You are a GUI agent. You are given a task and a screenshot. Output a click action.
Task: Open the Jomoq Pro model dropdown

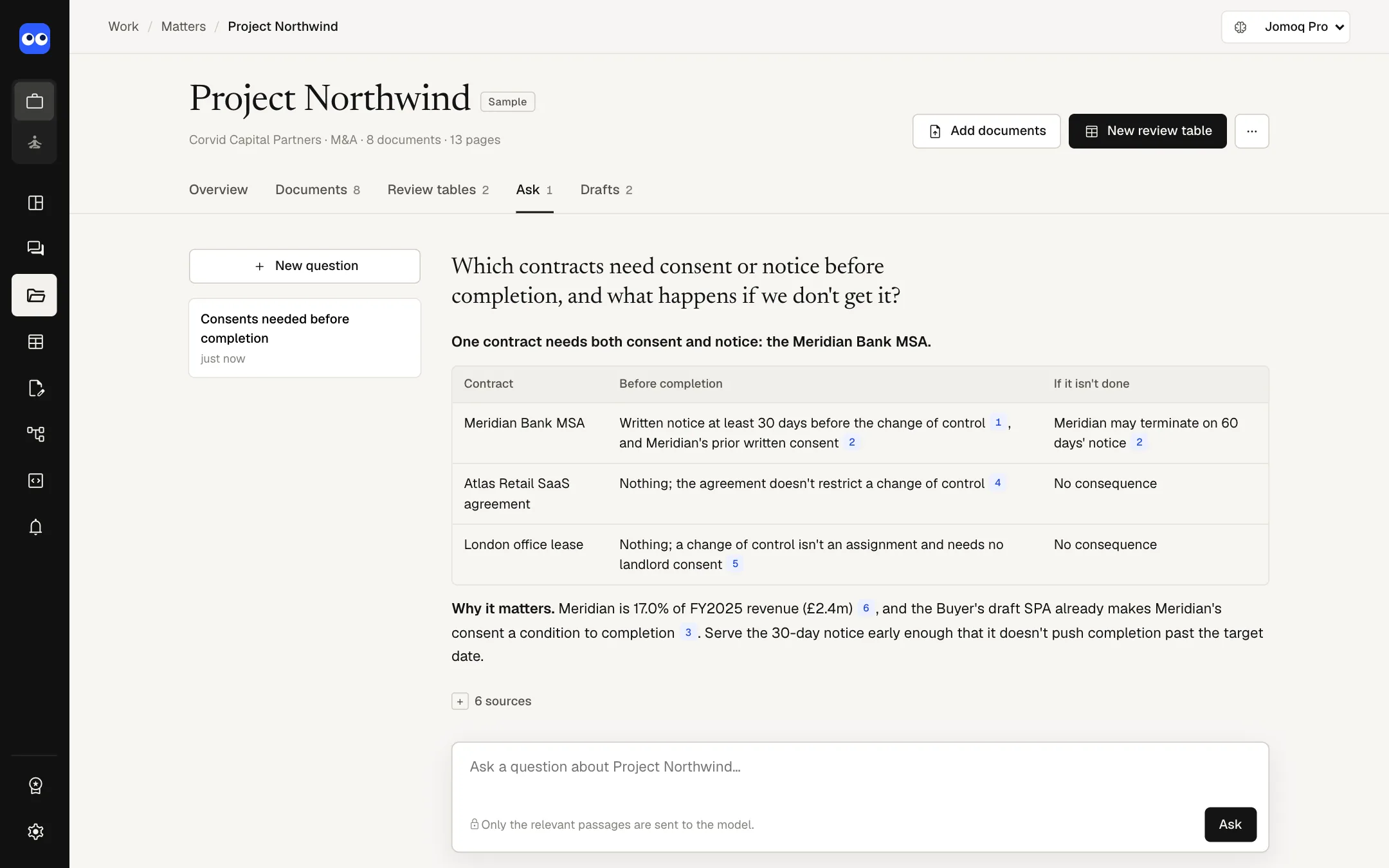[1285, 27]
